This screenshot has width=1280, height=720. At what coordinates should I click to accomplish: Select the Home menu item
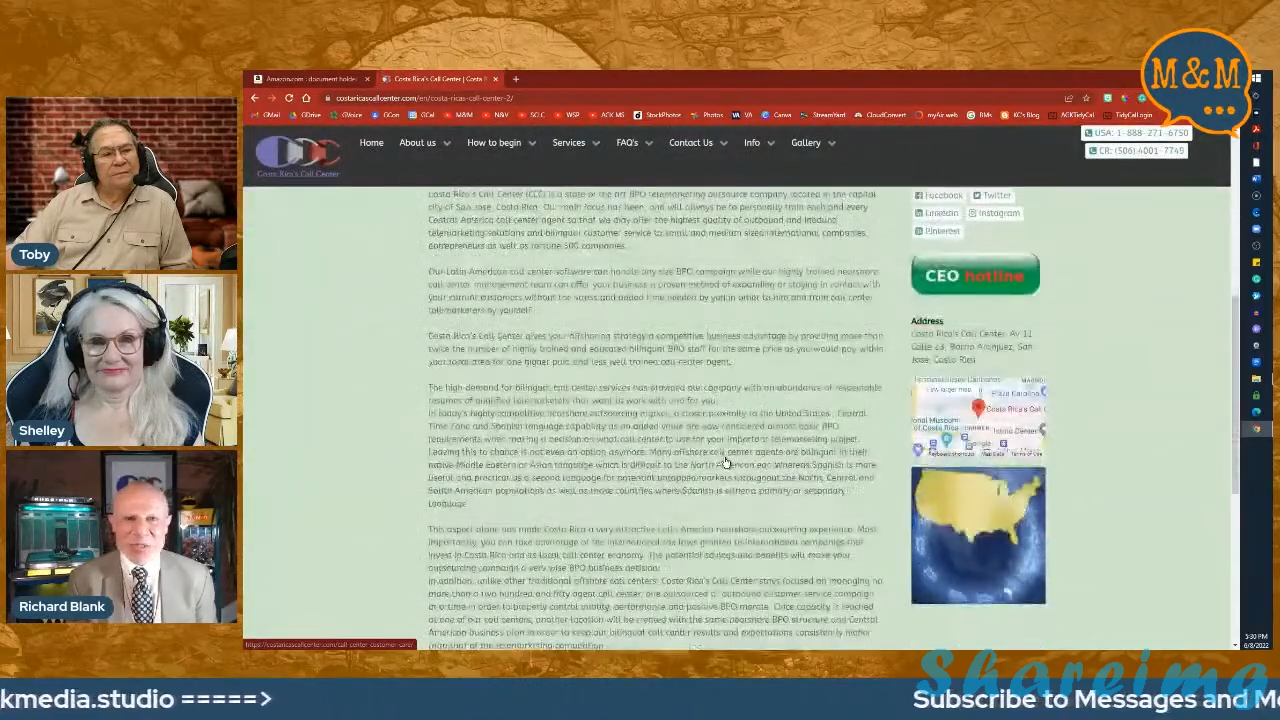371,143
